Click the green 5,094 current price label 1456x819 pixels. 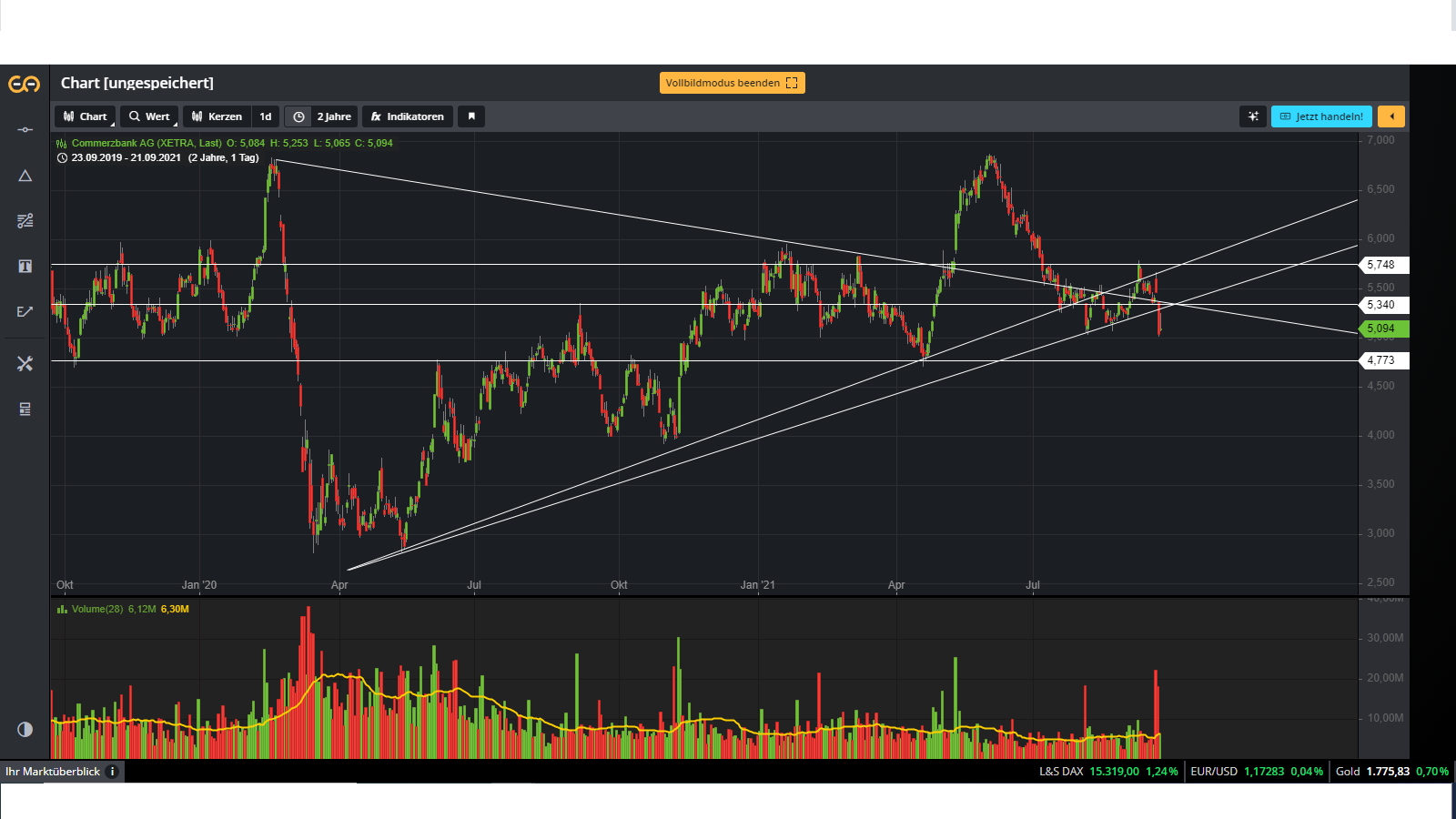[x=1383, y=329]
